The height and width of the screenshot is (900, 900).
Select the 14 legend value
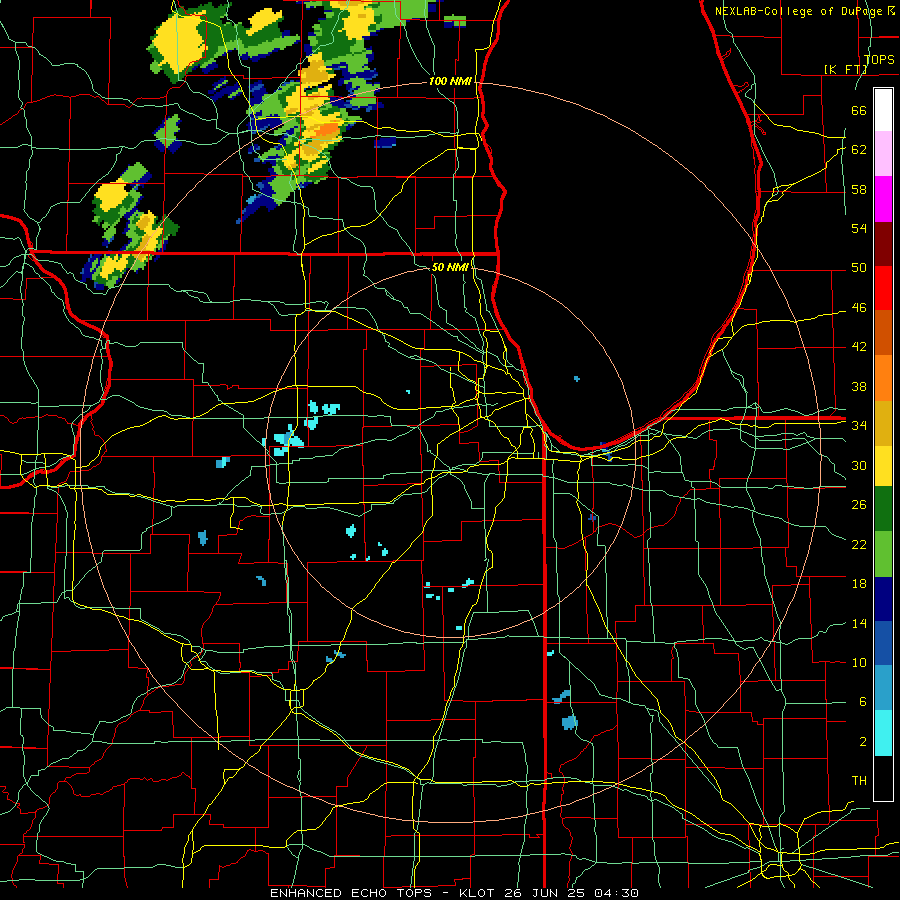tap(859, 624)
